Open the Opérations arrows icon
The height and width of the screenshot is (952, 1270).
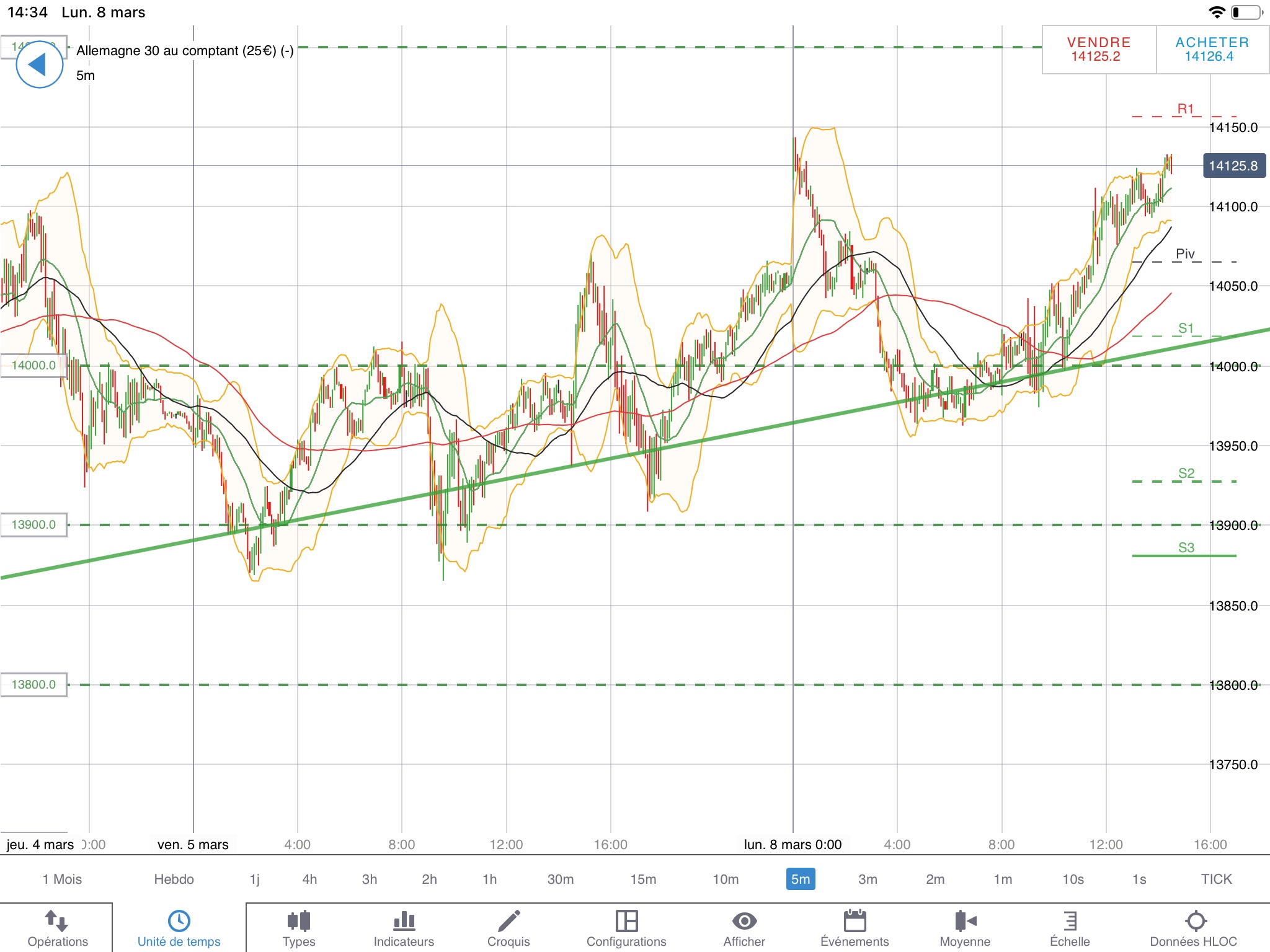pyautogui.click(x=57, y=921)
